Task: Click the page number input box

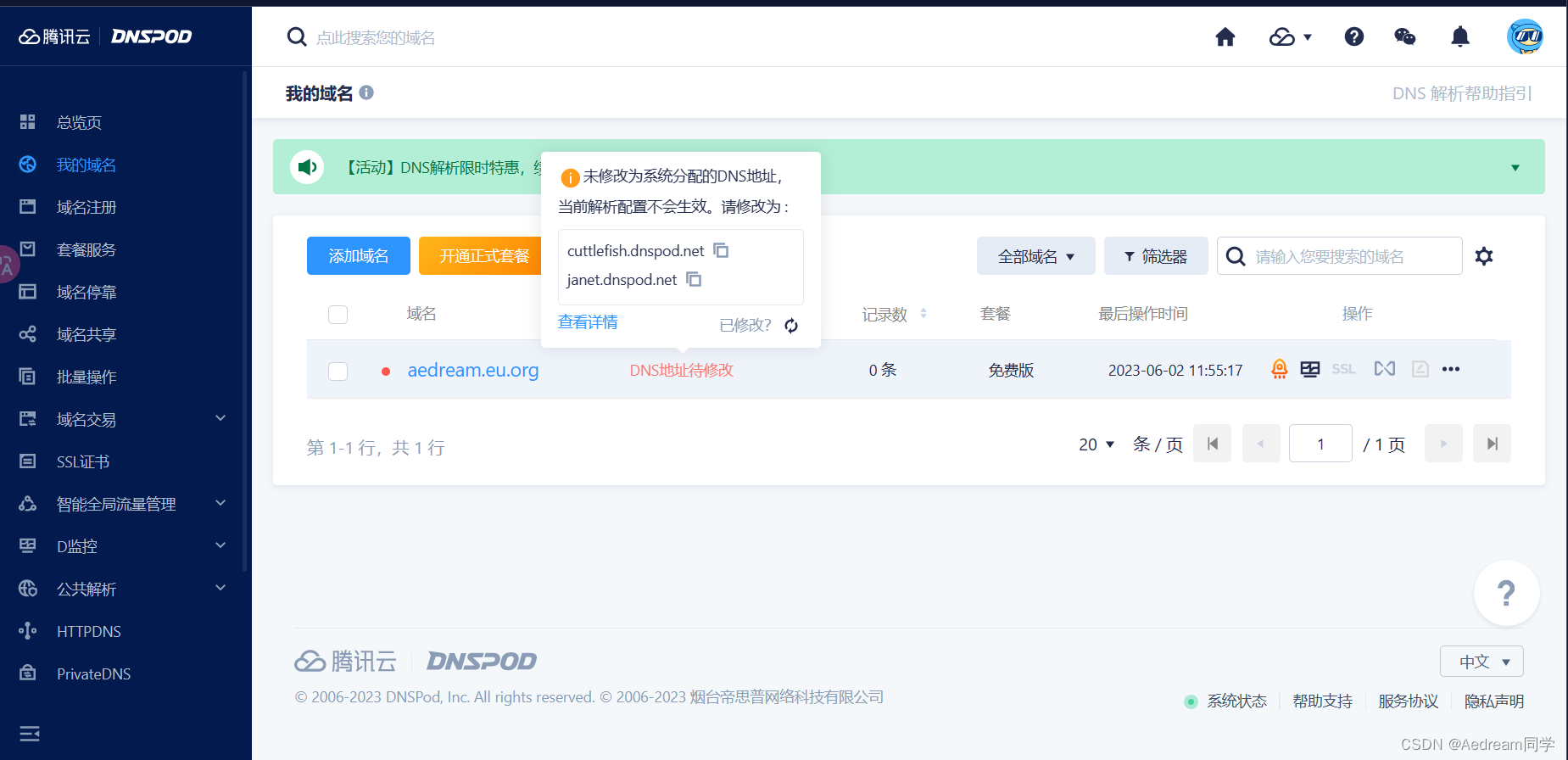Action: click(x=1320, y=444)
